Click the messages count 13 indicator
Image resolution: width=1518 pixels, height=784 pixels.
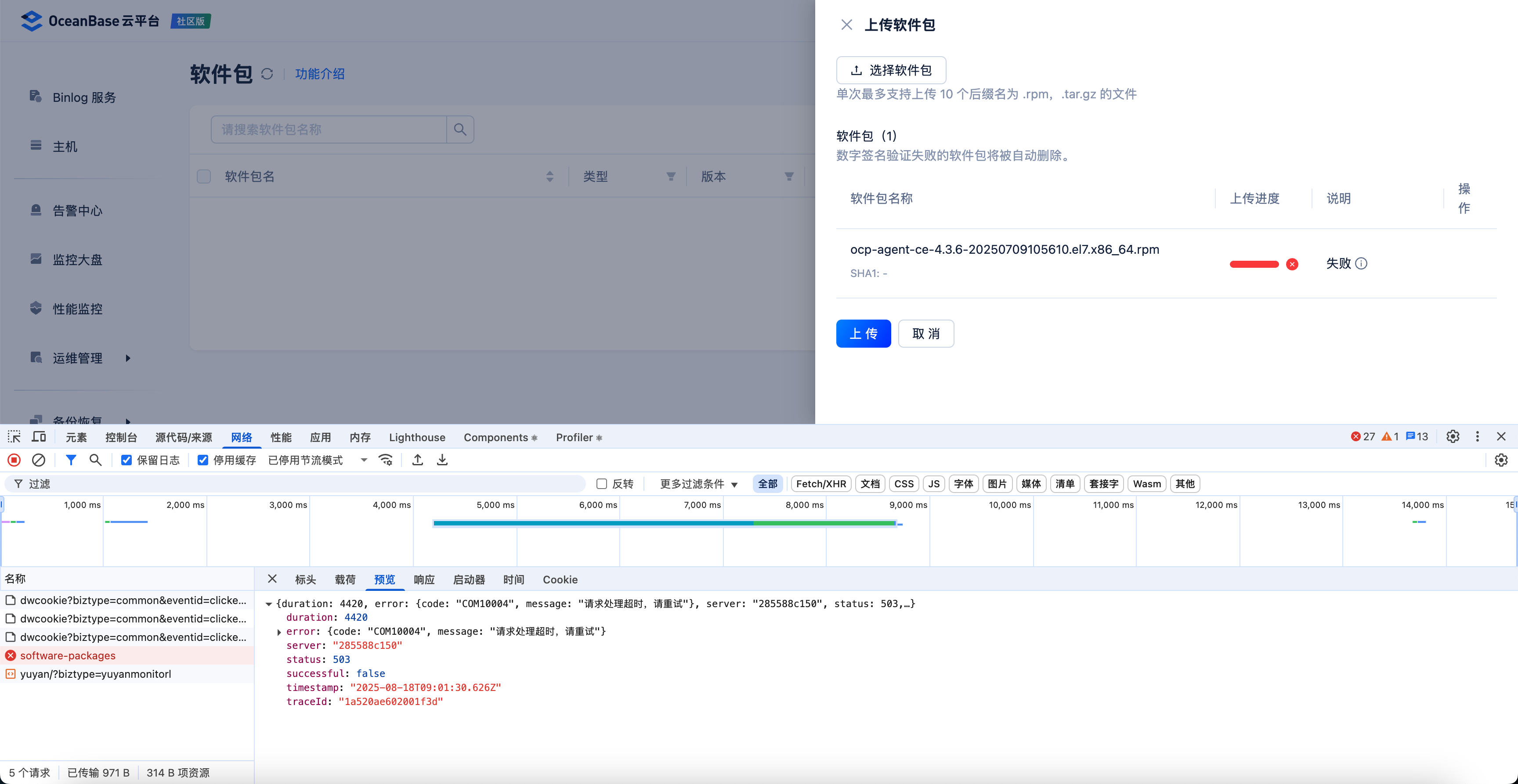point(1417,436)
